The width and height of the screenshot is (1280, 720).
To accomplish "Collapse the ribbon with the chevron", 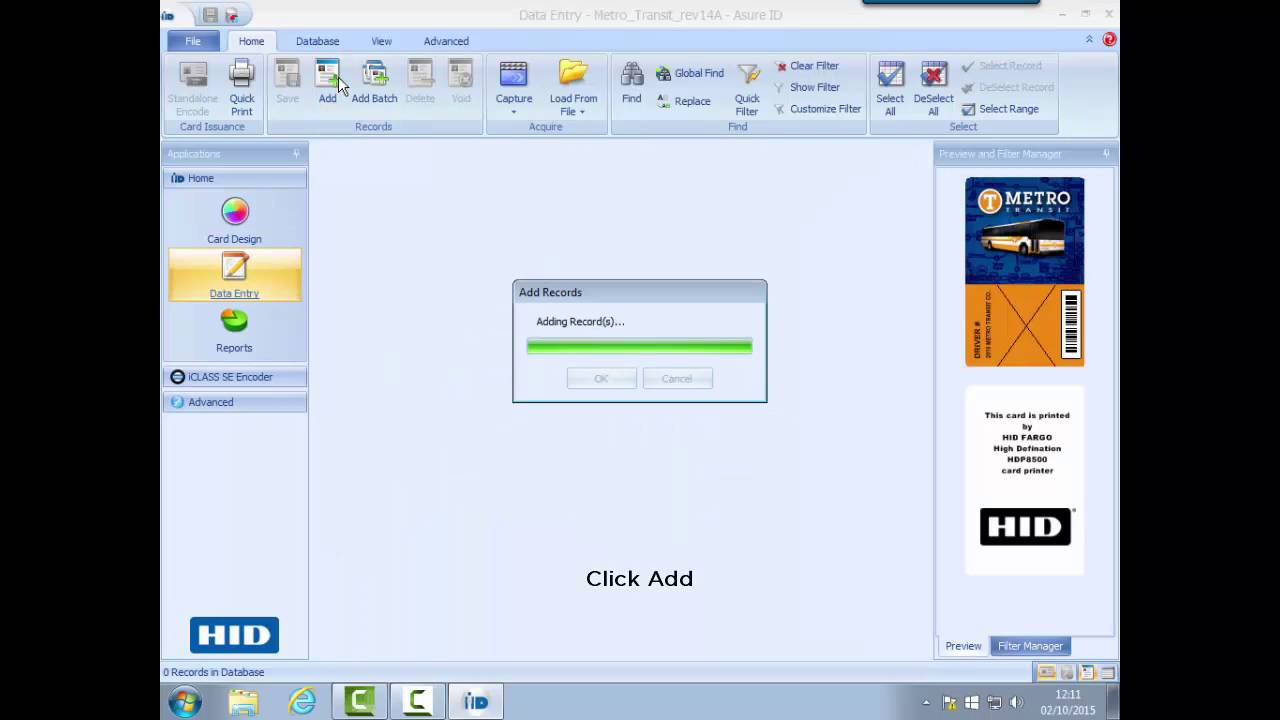I will (1089, 40).
